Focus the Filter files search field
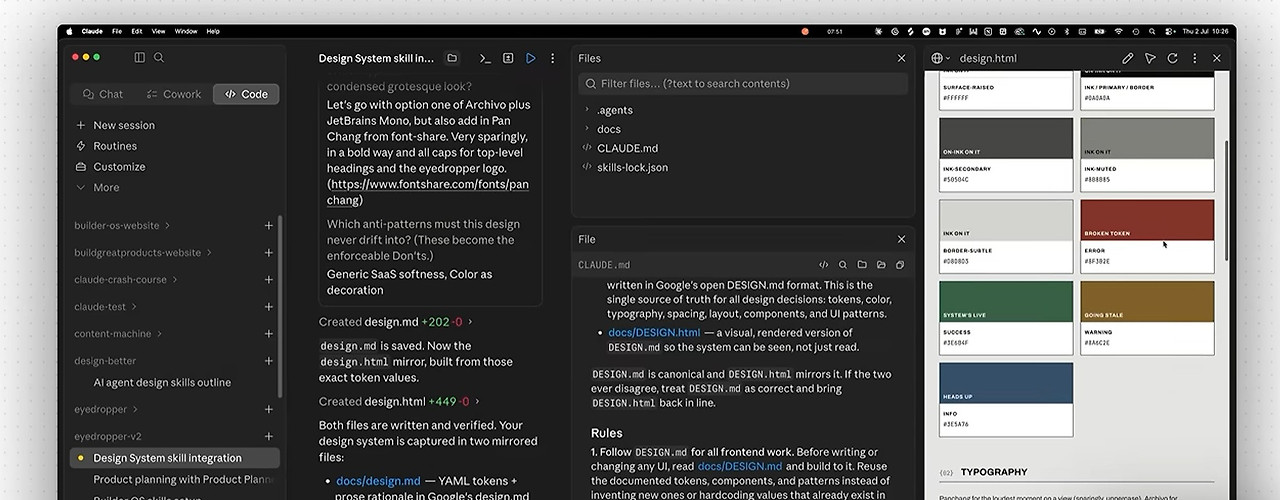This screenshot has width=1280, height=500. click(743, 84)
